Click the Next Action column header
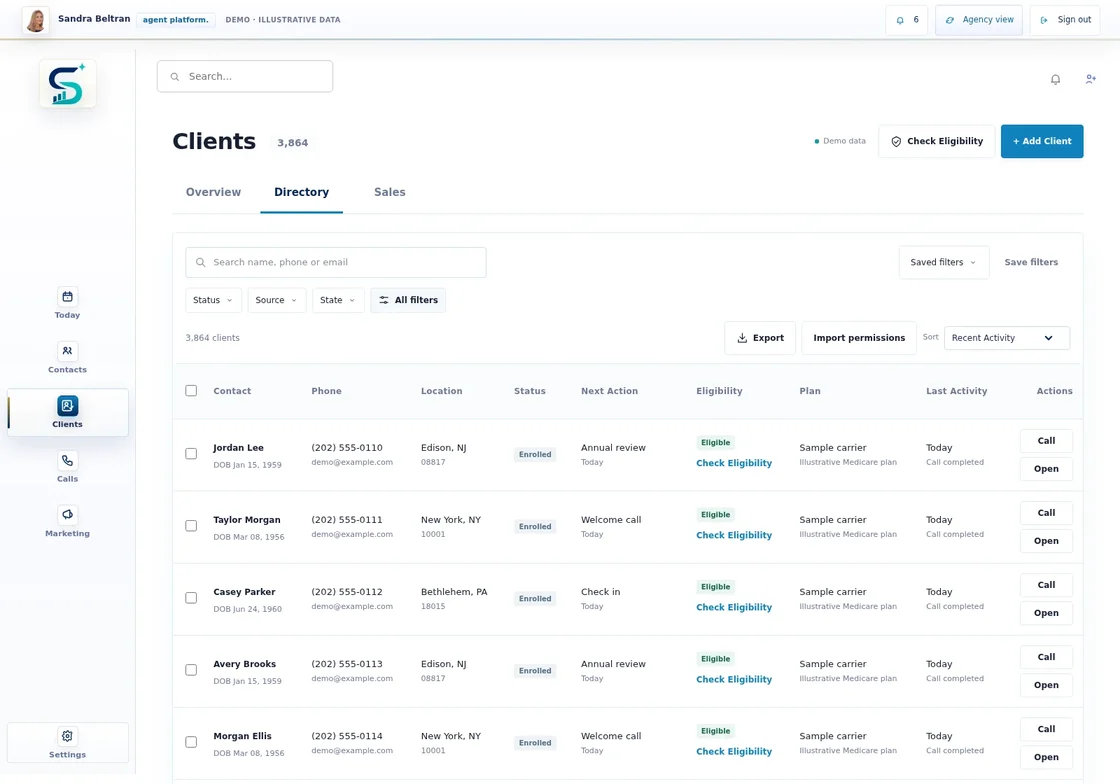The height and width of the screenshot is (784, 1120). (609, 391)
